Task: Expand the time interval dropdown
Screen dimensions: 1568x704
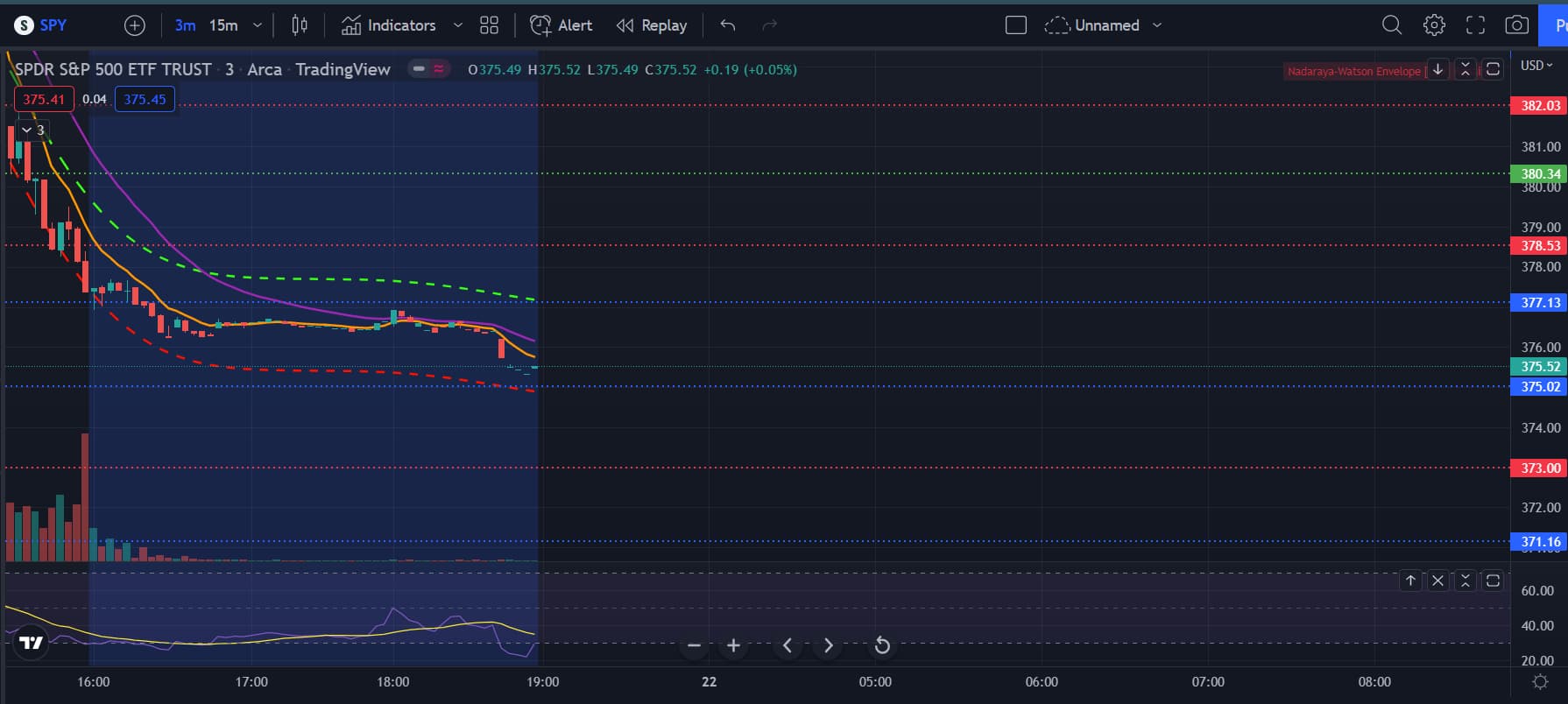Action: point(258,25)
